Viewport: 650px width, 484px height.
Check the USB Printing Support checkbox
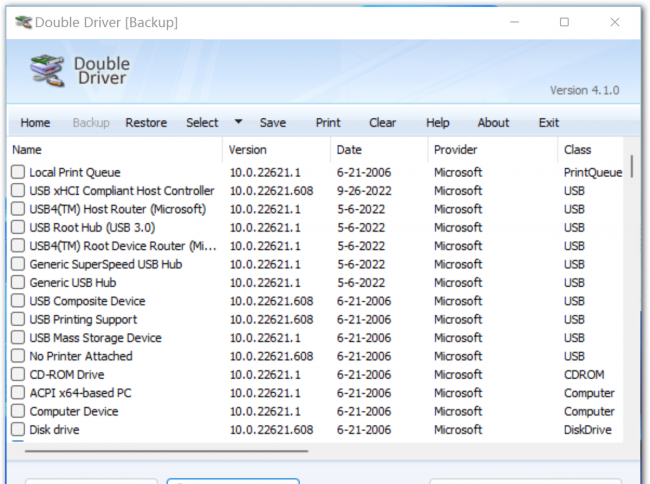(18, 319)
